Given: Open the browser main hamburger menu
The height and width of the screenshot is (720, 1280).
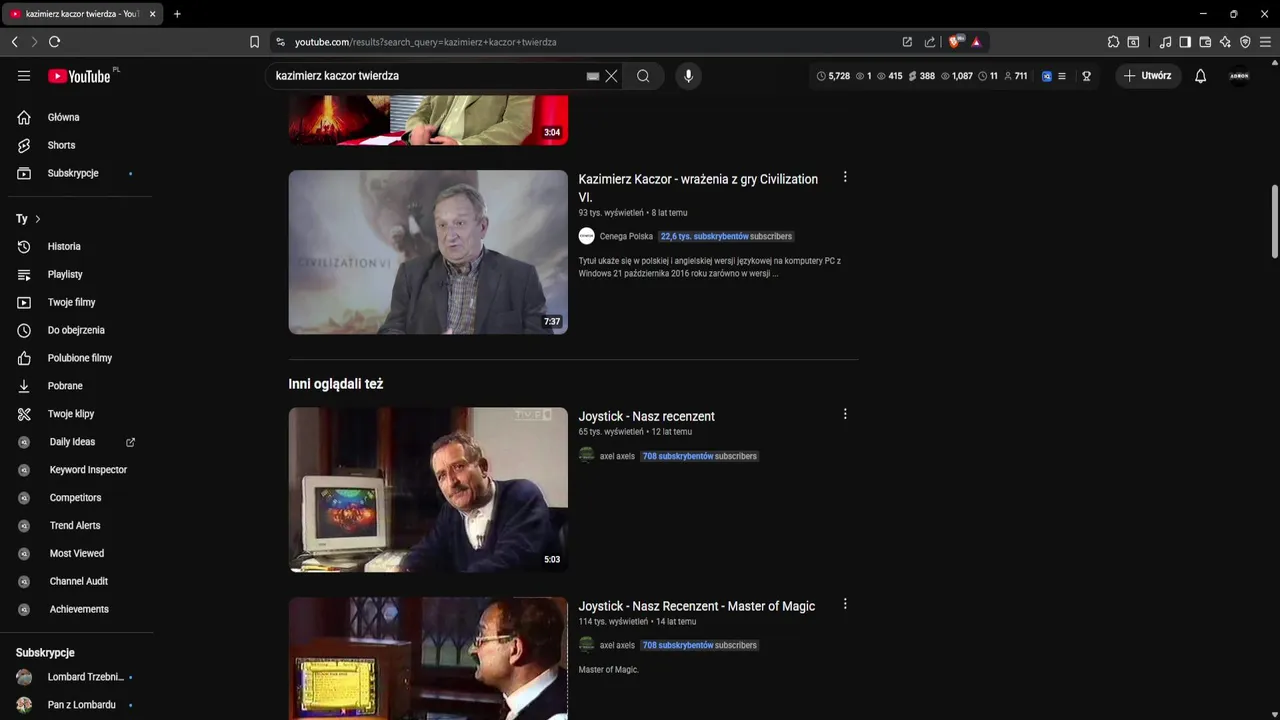Looking at the screenshot, I should pos(1265,42).
